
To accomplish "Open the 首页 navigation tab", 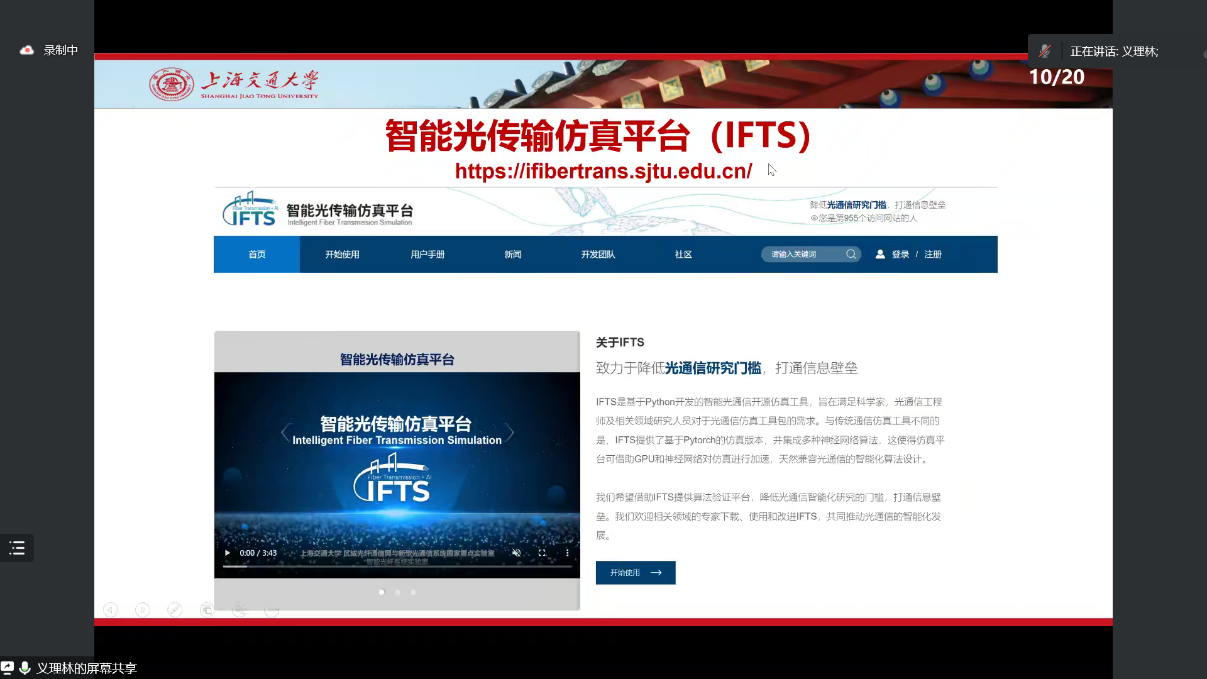I will 257,254.
